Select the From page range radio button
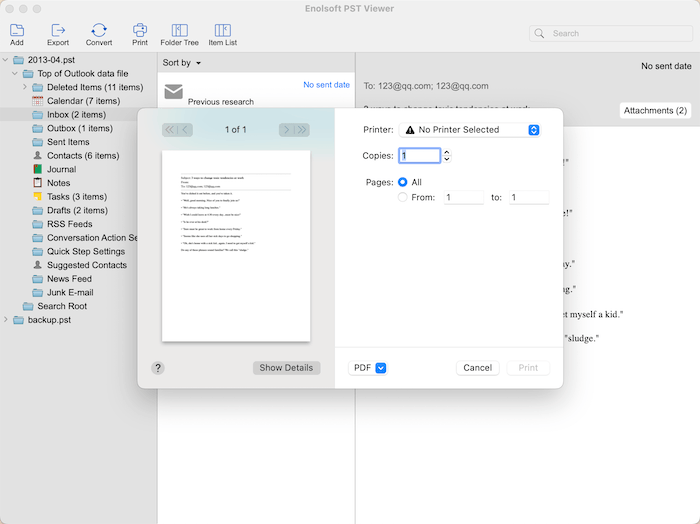 click(403, 198)
